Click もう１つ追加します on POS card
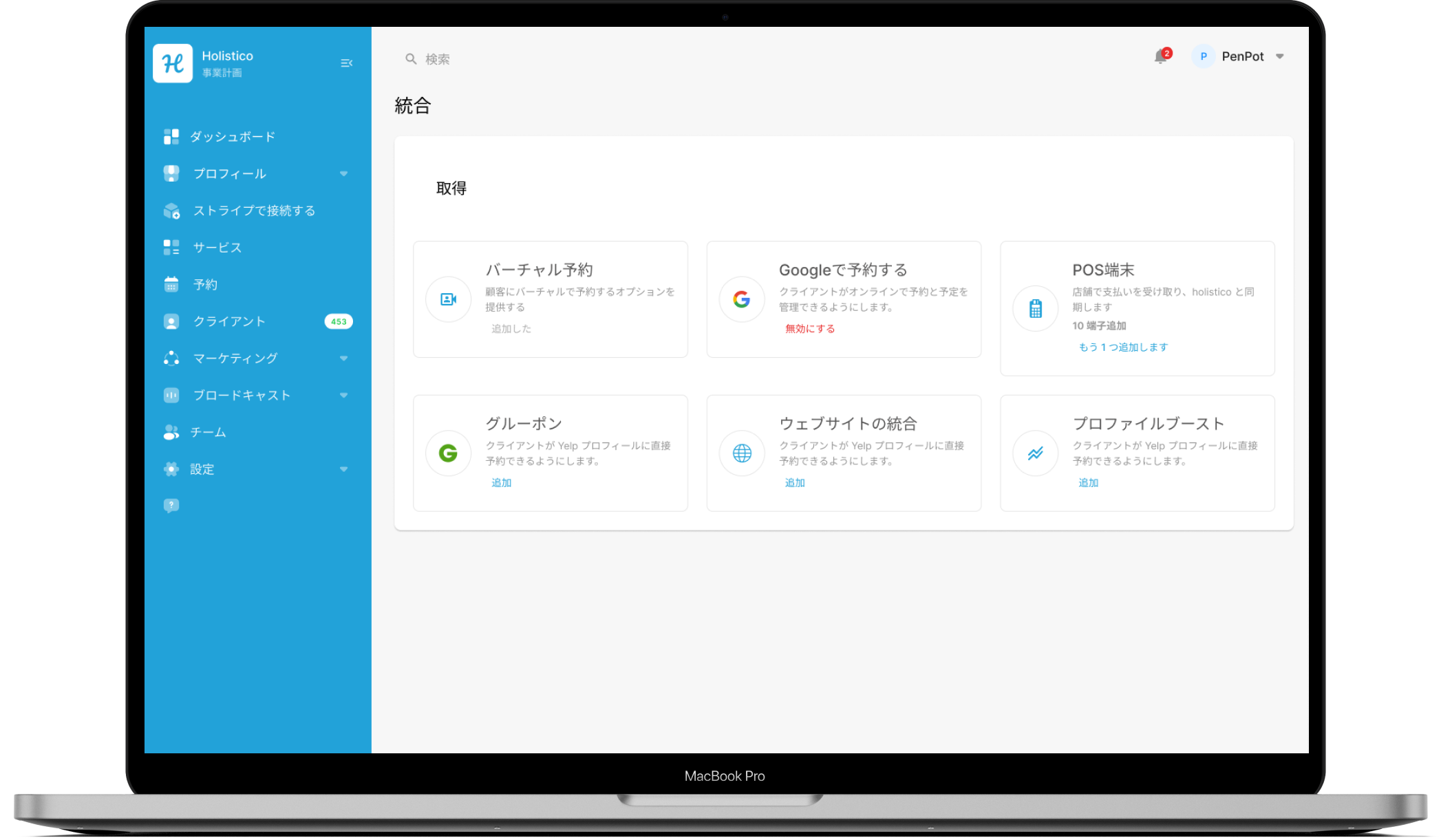This screenshot has height=840, width=1441. tap(1123, 347)
